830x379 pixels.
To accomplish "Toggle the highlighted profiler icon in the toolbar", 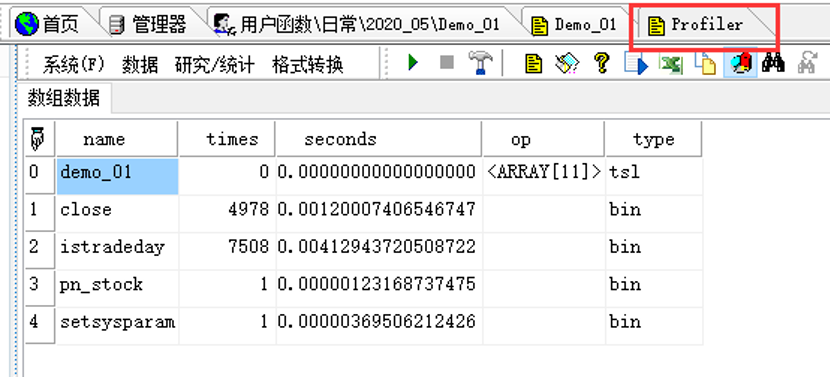I will pos(741,63).
